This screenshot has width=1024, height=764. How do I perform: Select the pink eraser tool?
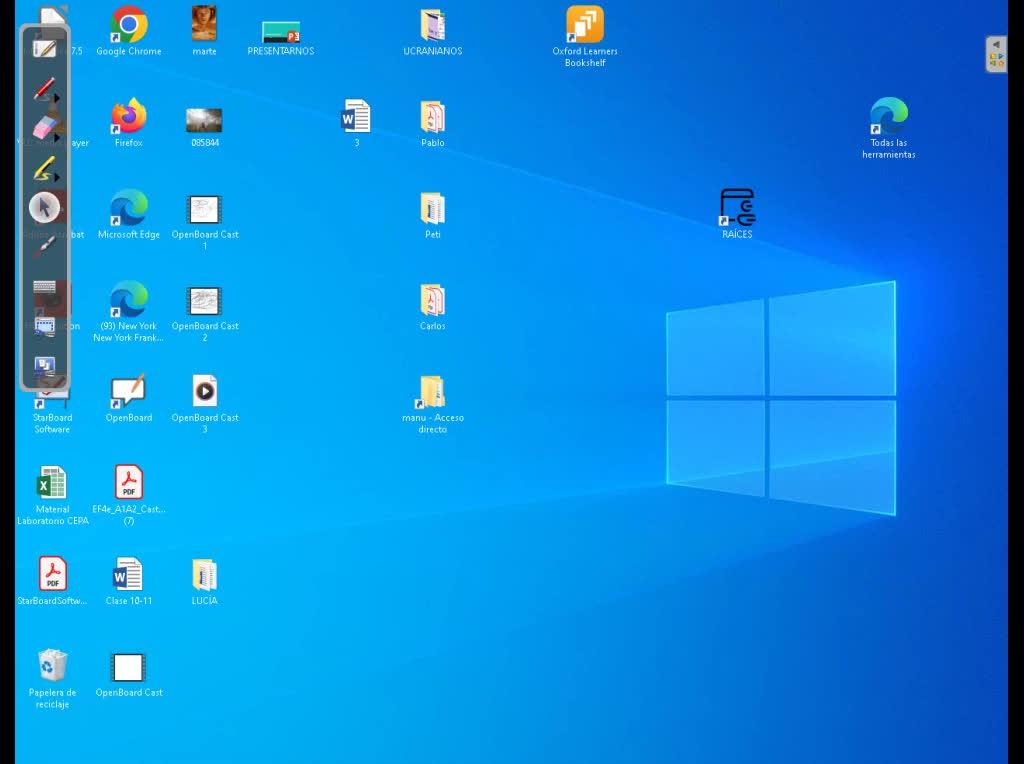(43, 128)
